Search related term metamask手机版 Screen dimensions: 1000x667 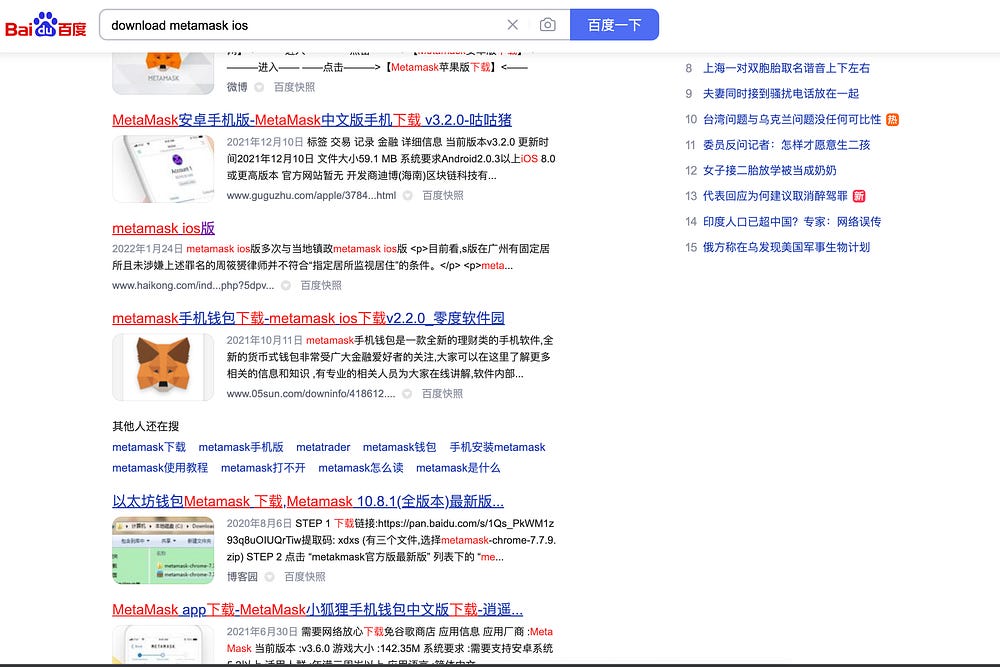tap(240, 447)
